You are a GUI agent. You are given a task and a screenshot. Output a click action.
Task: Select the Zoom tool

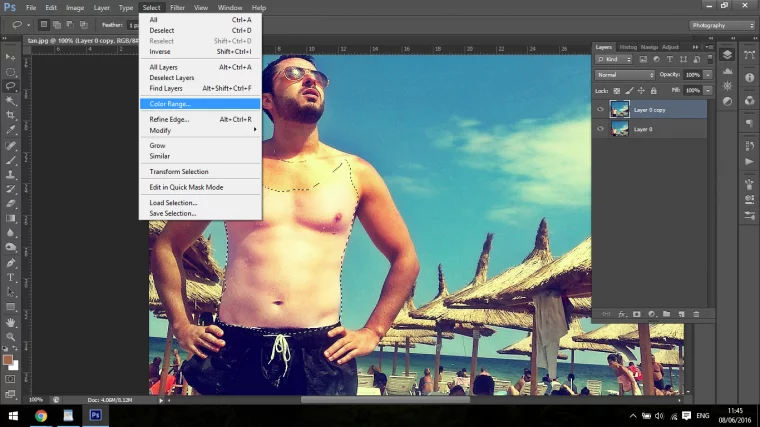point(10,337)
